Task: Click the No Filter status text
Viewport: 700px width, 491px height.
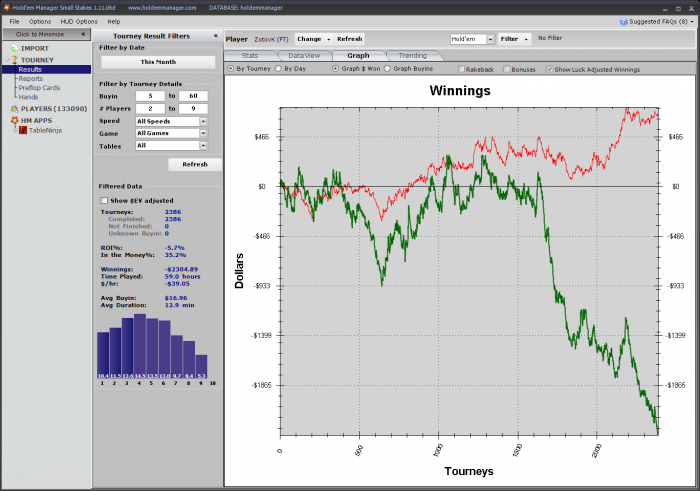Action: coord(550,38)
